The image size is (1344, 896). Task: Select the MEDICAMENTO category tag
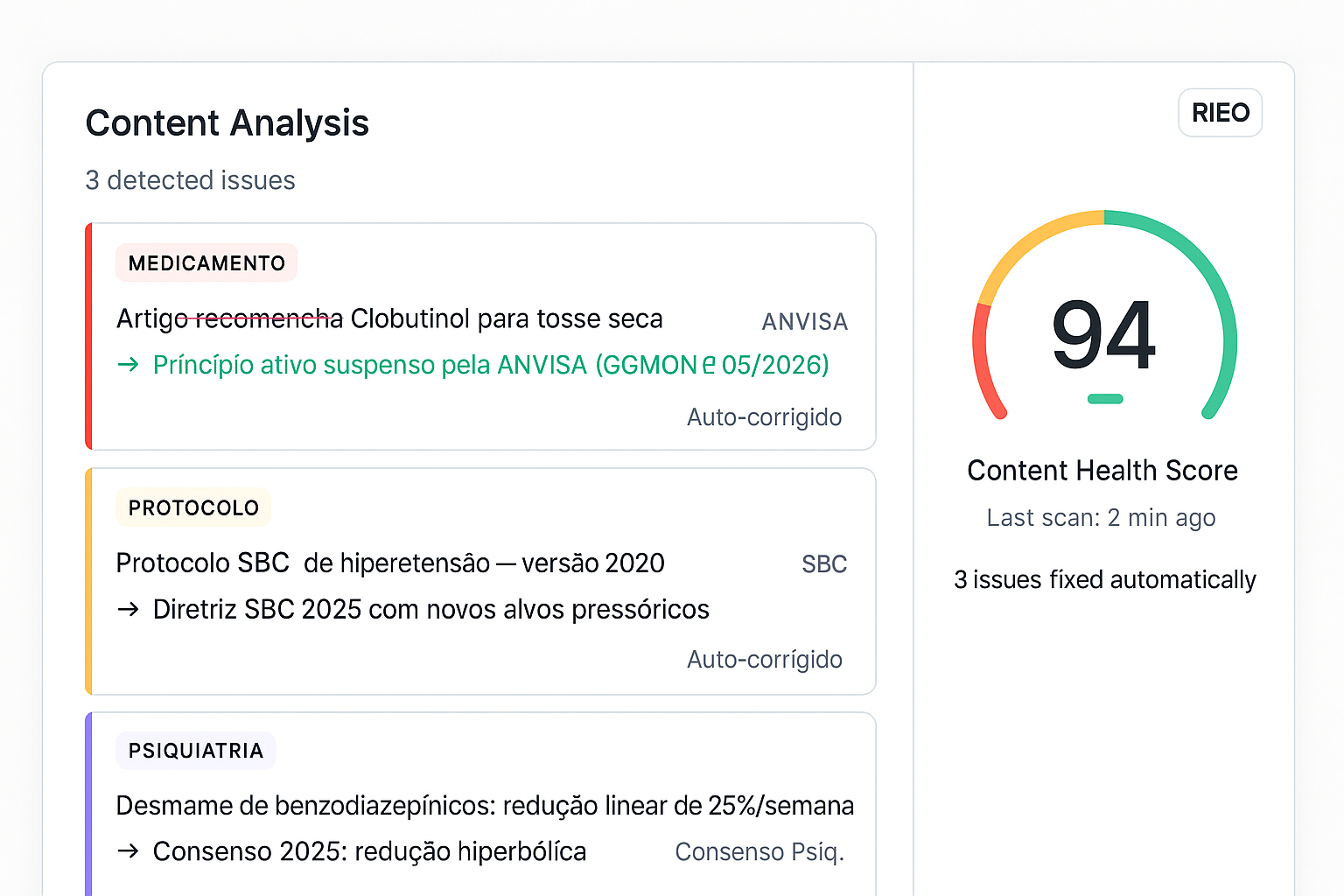[x=206, y=262]
